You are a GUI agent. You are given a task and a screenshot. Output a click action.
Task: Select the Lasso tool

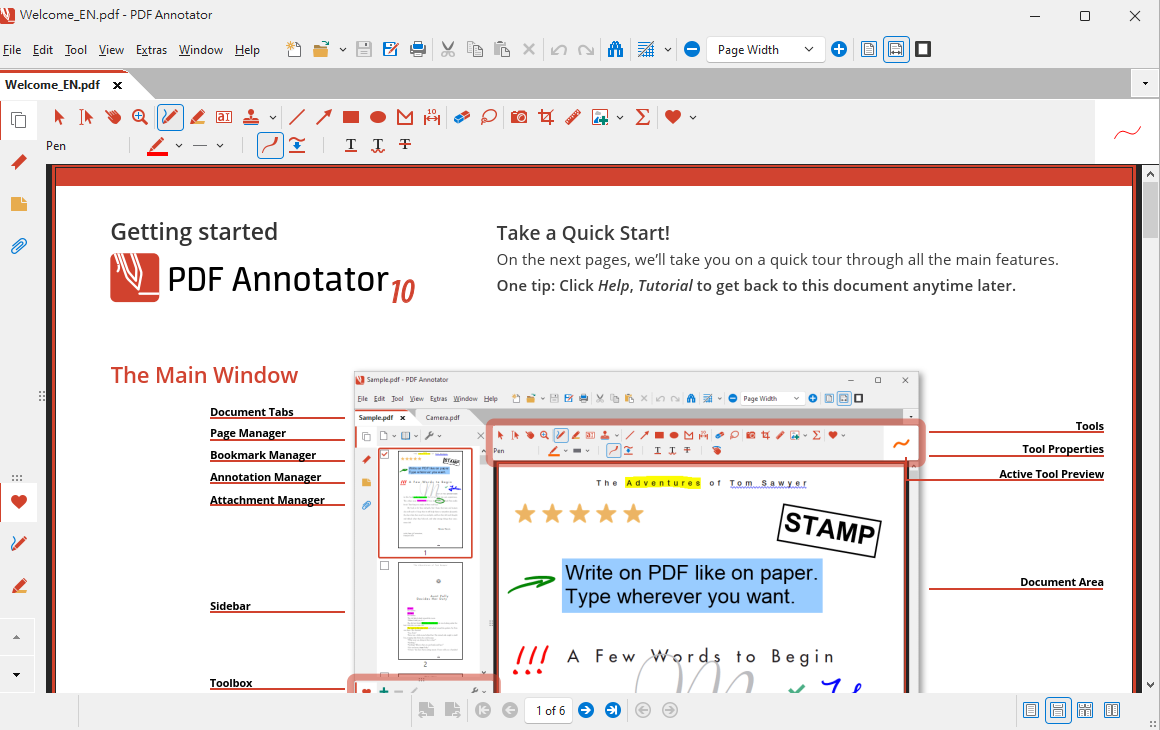[488, 117]
